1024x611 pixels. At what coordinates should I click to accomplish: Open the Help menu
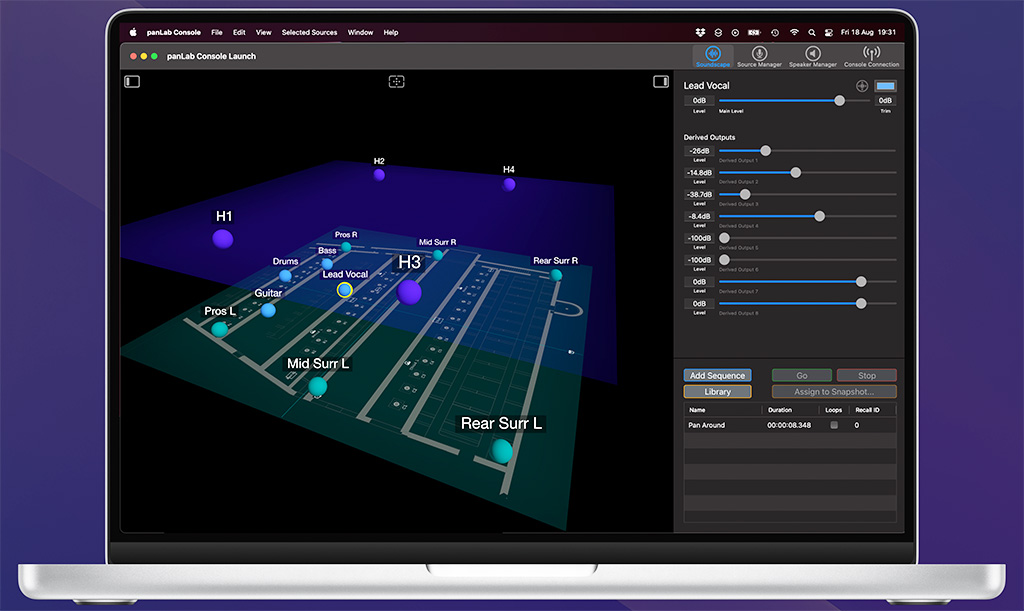[x=391, y=32]
